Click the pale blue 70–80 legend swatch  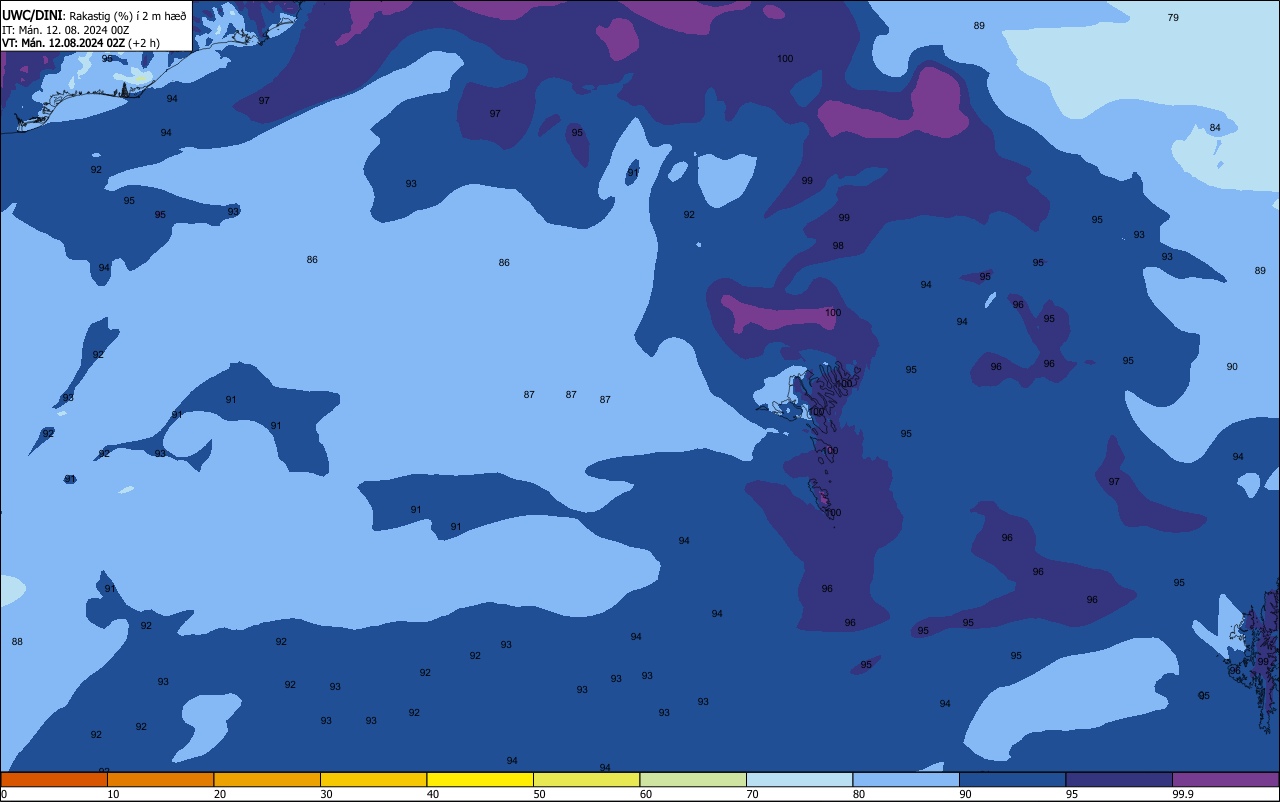point(799,779)
